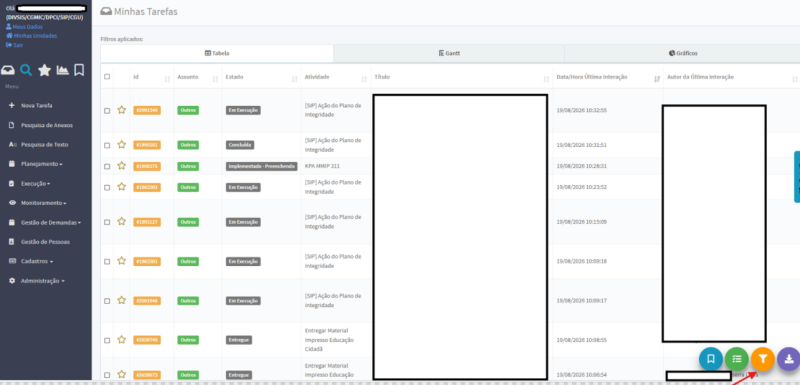The image size is (800, 385).
Task: Check the box for the 10:32:55 task
Action: [107, 111]
